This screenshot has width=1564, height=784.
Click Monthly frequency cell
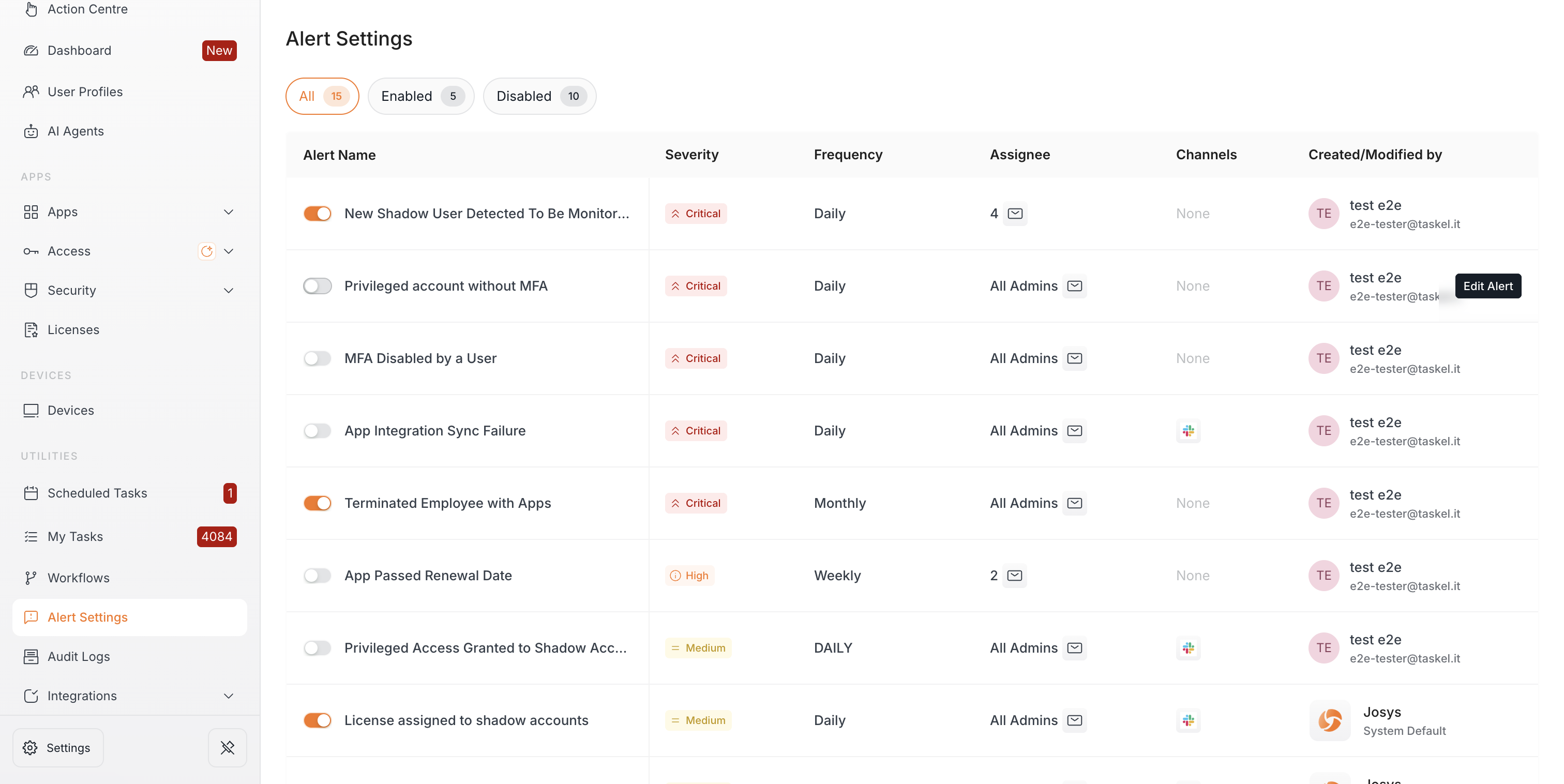tap(840, 503)
